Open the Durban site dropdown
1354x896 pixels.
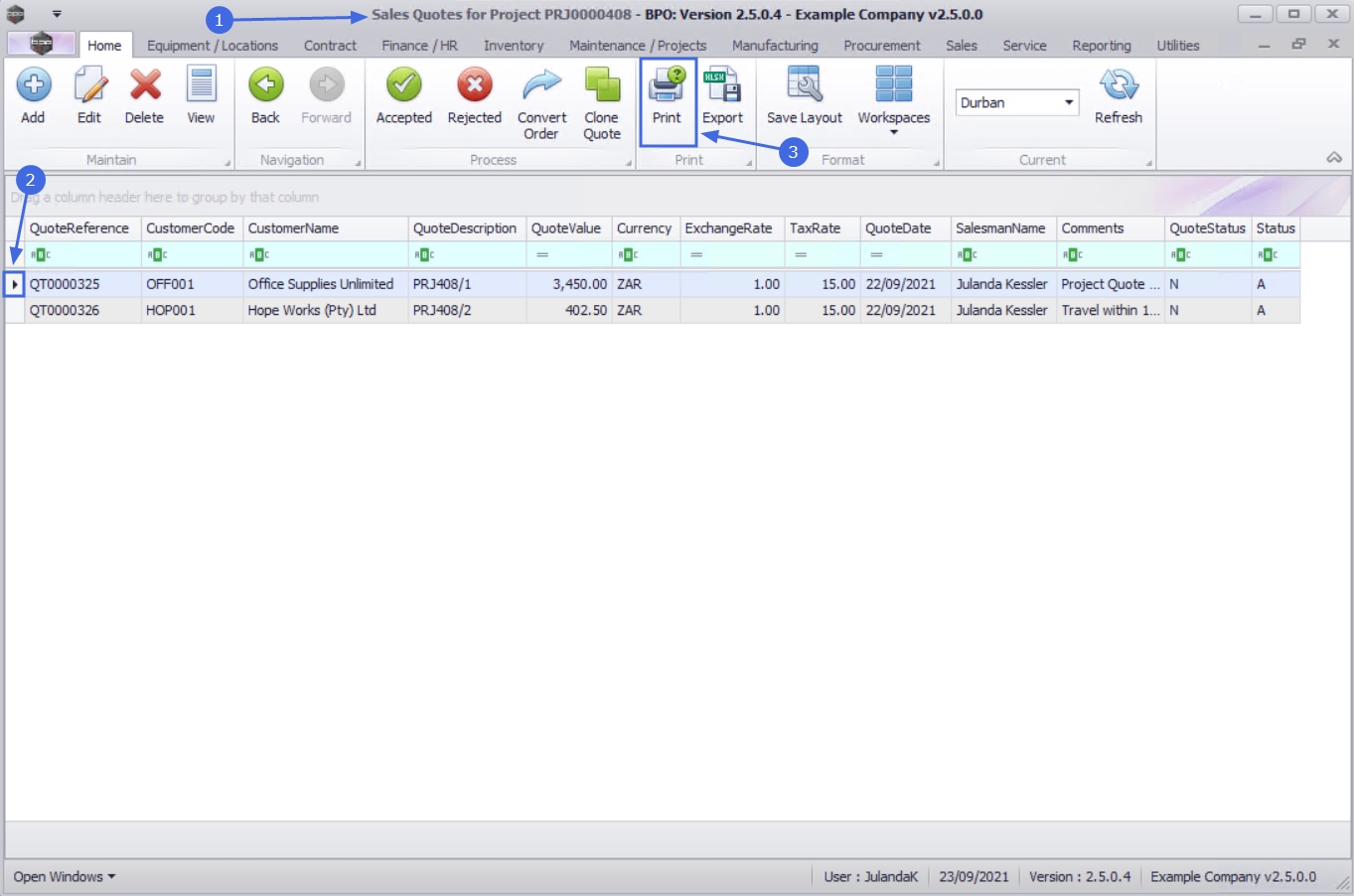point(1070,102)
